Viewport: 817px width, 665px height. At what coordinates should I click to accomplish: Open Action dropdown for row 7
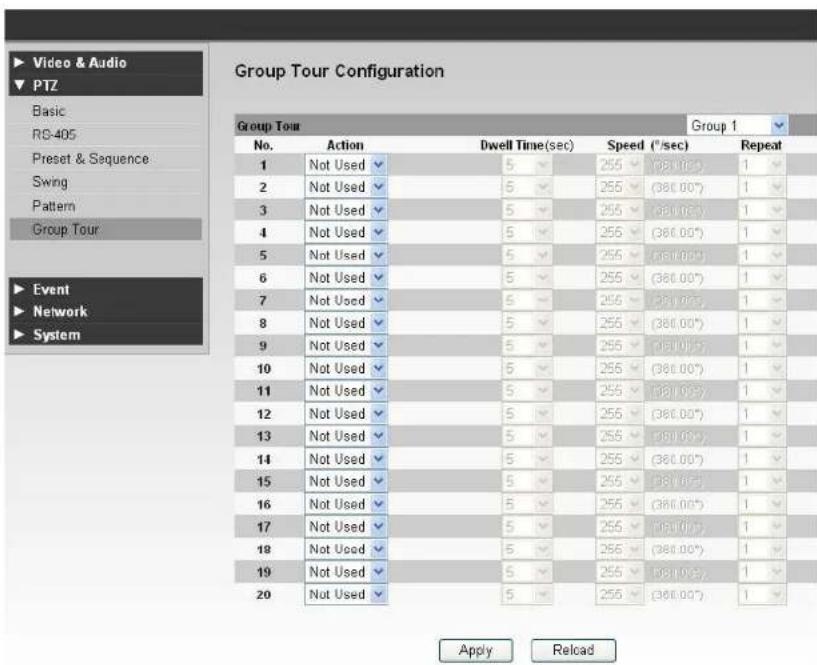point(346,301)
